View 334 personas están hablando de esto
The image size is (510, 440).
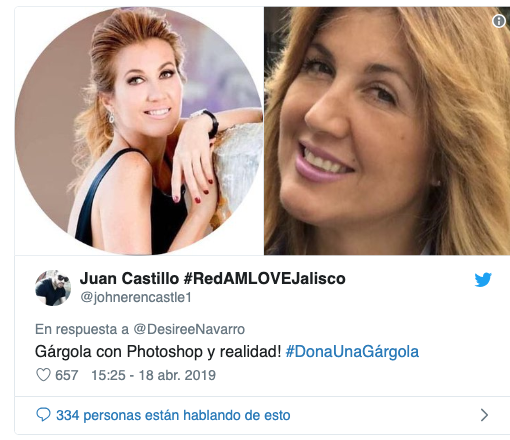173,415
